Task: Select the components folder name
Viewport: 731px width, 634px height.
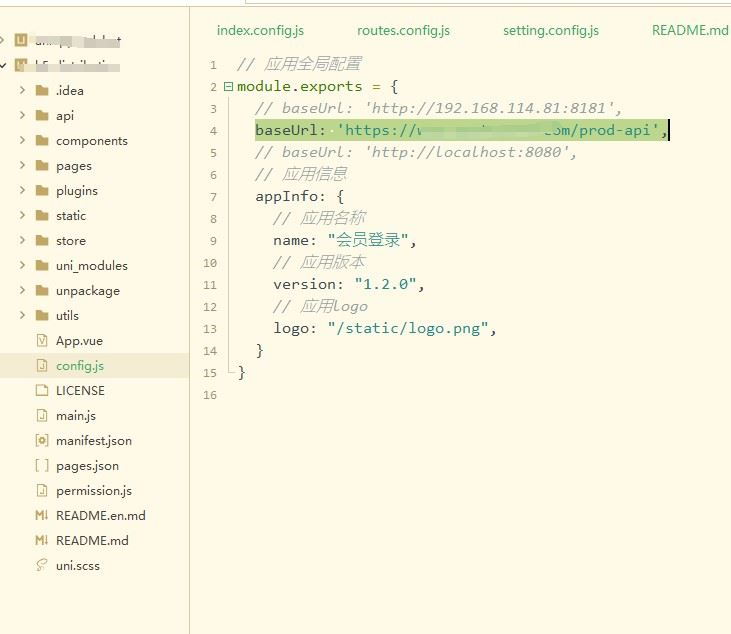Action: (x=92, y=141)
